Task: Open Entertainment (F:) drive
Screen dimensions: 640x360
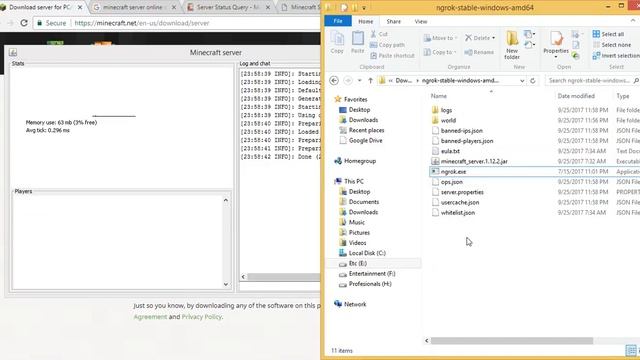Action: [372, 273]
